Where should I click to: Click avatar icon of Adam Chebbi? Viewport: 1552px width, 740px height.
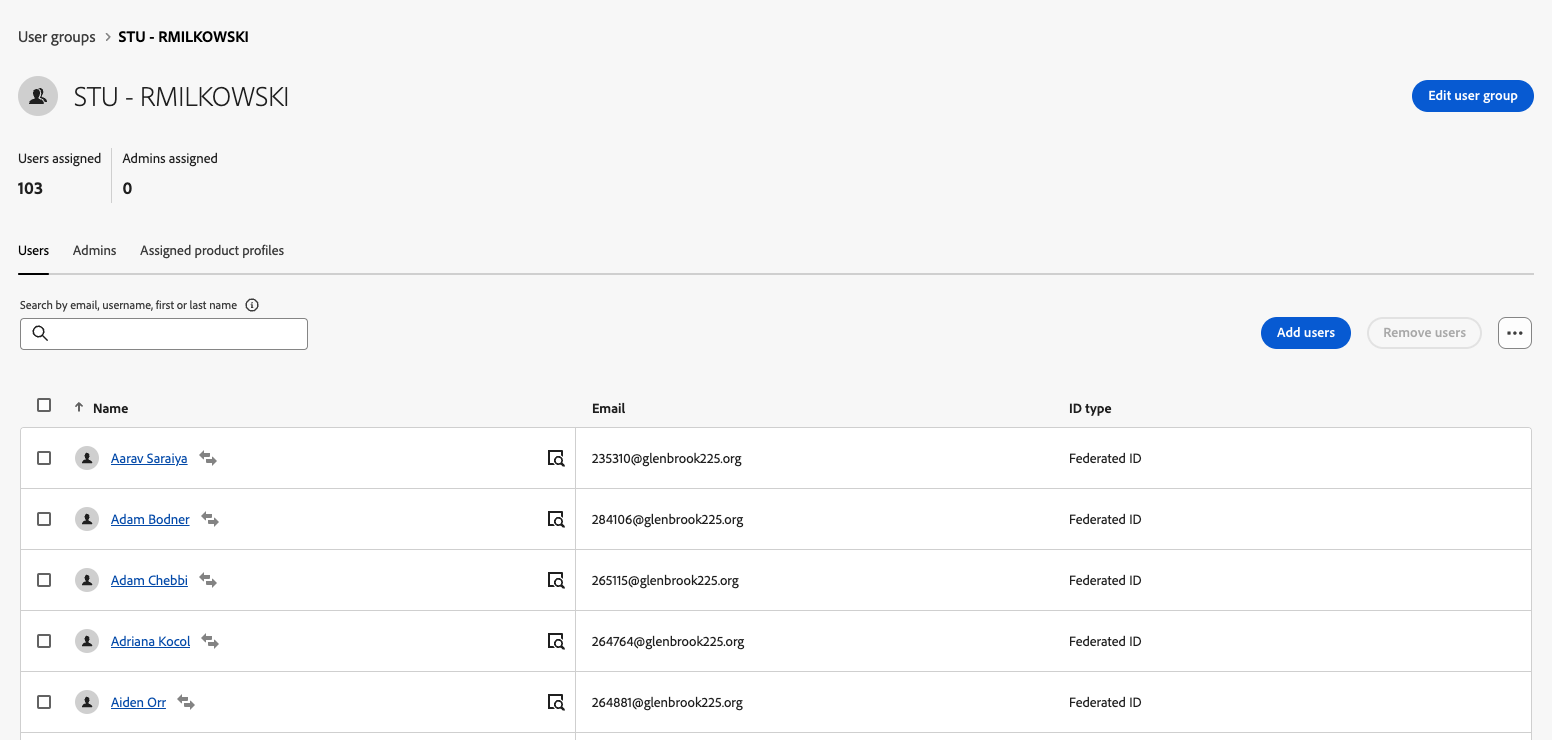87,580
